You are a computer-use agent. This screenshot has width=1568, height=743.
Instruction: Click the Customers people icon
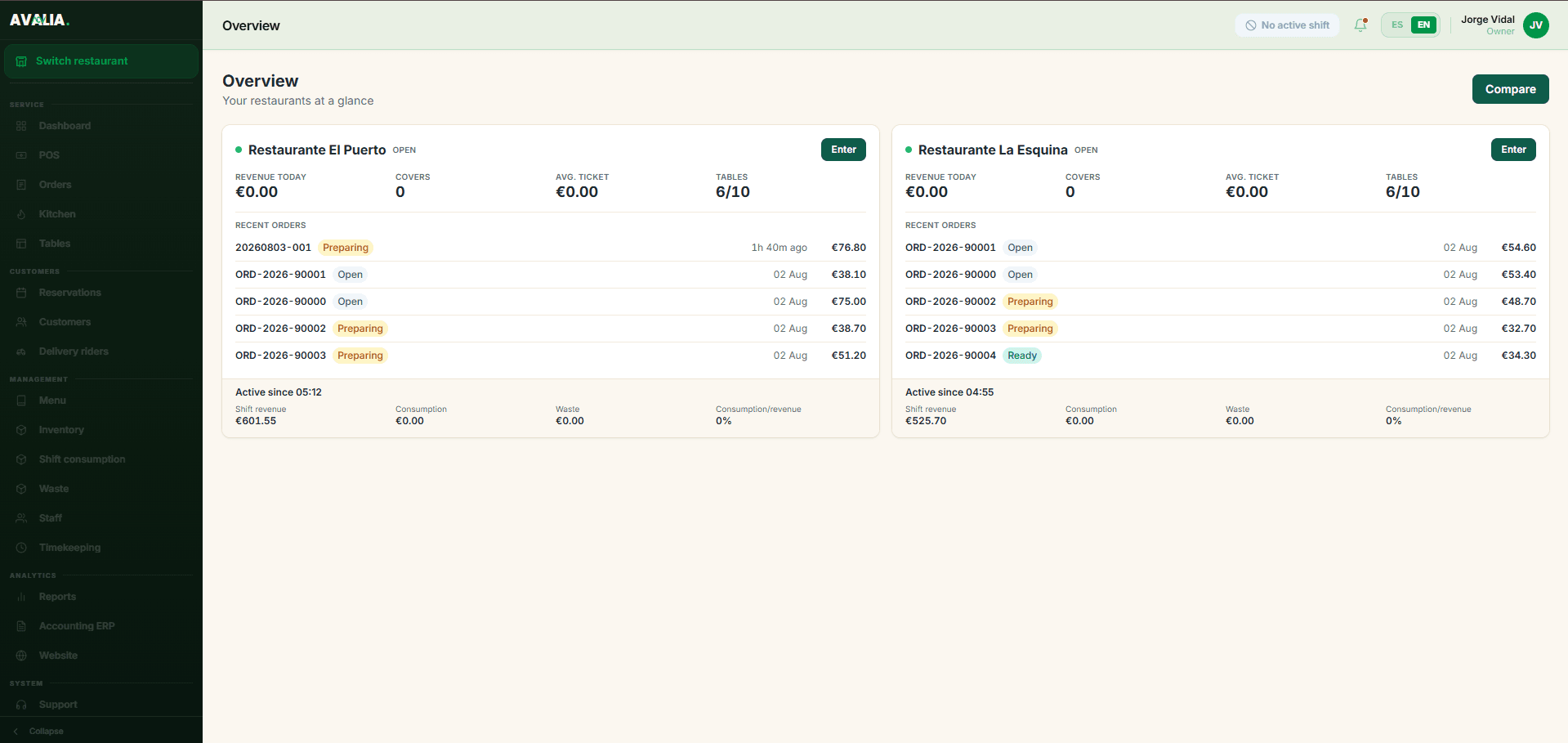[21, 322]
